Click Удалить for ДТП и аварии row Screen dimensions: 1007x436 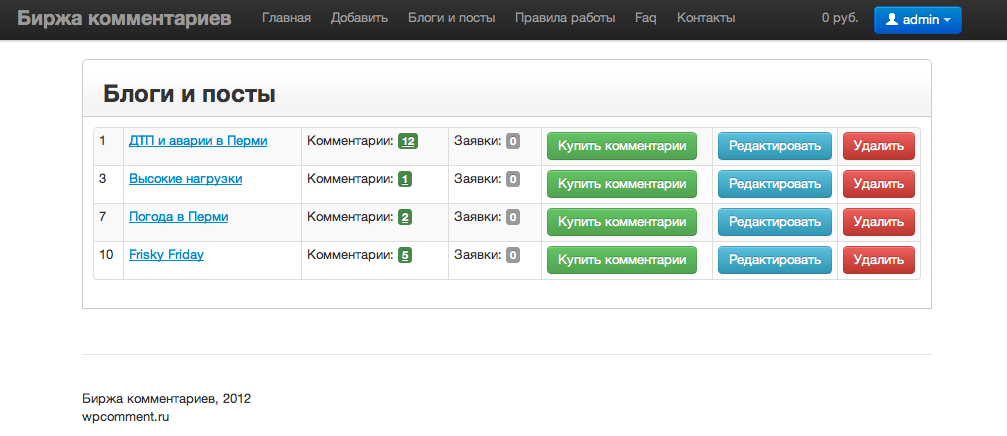point(879,146)
